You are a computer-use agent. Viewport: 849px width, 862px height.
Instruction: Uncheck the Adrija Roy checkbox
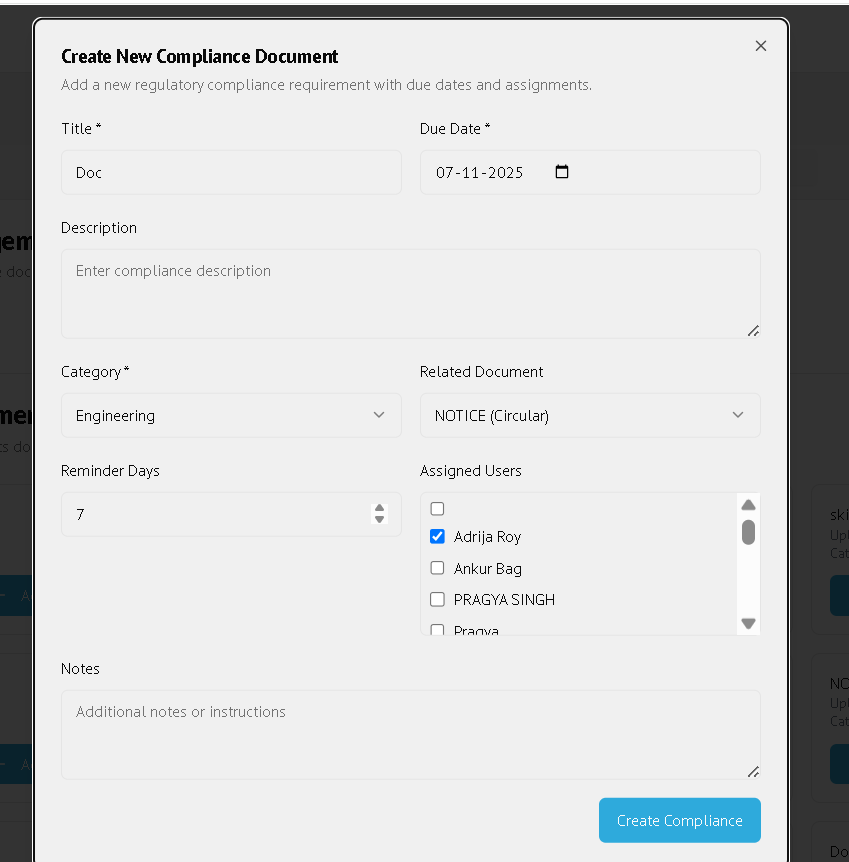tap(437, 536)
